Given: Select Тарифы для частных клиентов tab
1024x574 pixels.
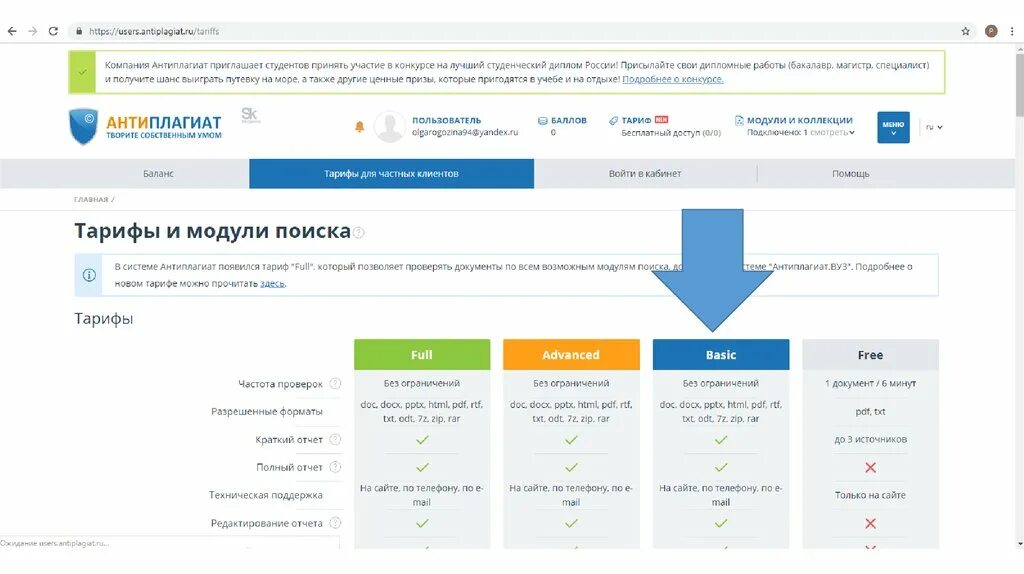Looking at the screenshot, I should tap(391, 174).
